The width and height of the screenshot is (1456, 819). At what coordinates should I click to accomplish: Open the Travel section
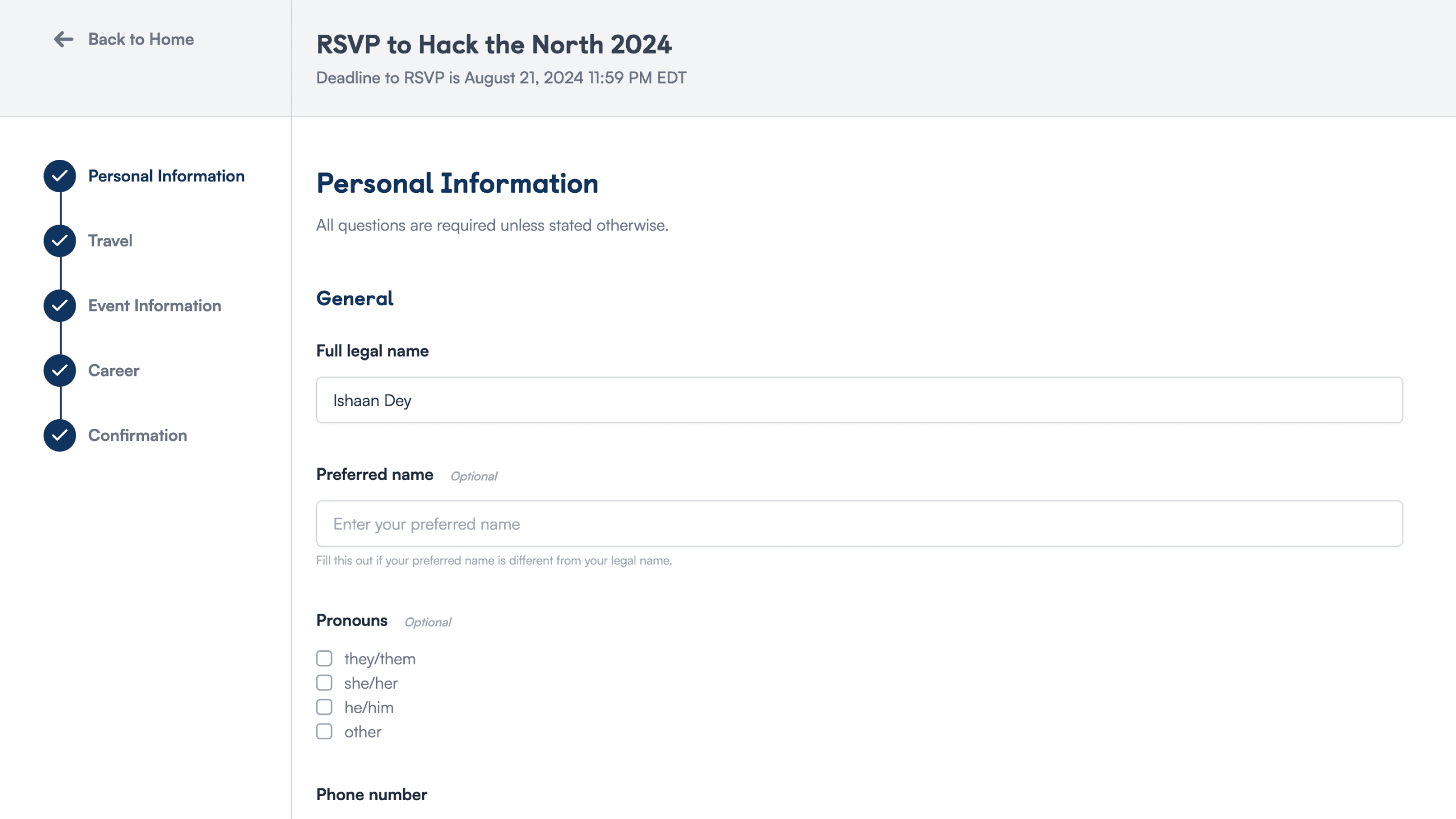(x=110, y=241)
